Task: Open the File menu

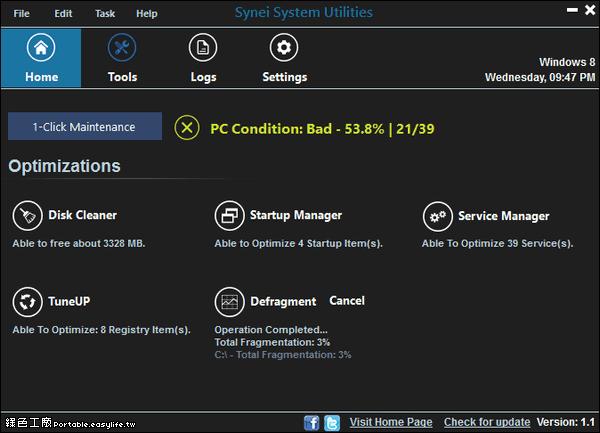Action: [22, 14]
